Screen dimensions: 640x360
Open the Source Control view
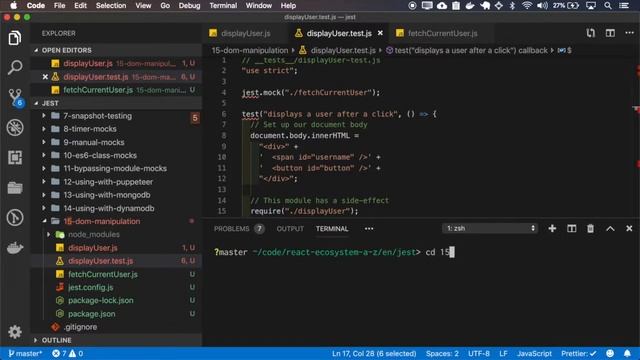[x=16, y=98]
